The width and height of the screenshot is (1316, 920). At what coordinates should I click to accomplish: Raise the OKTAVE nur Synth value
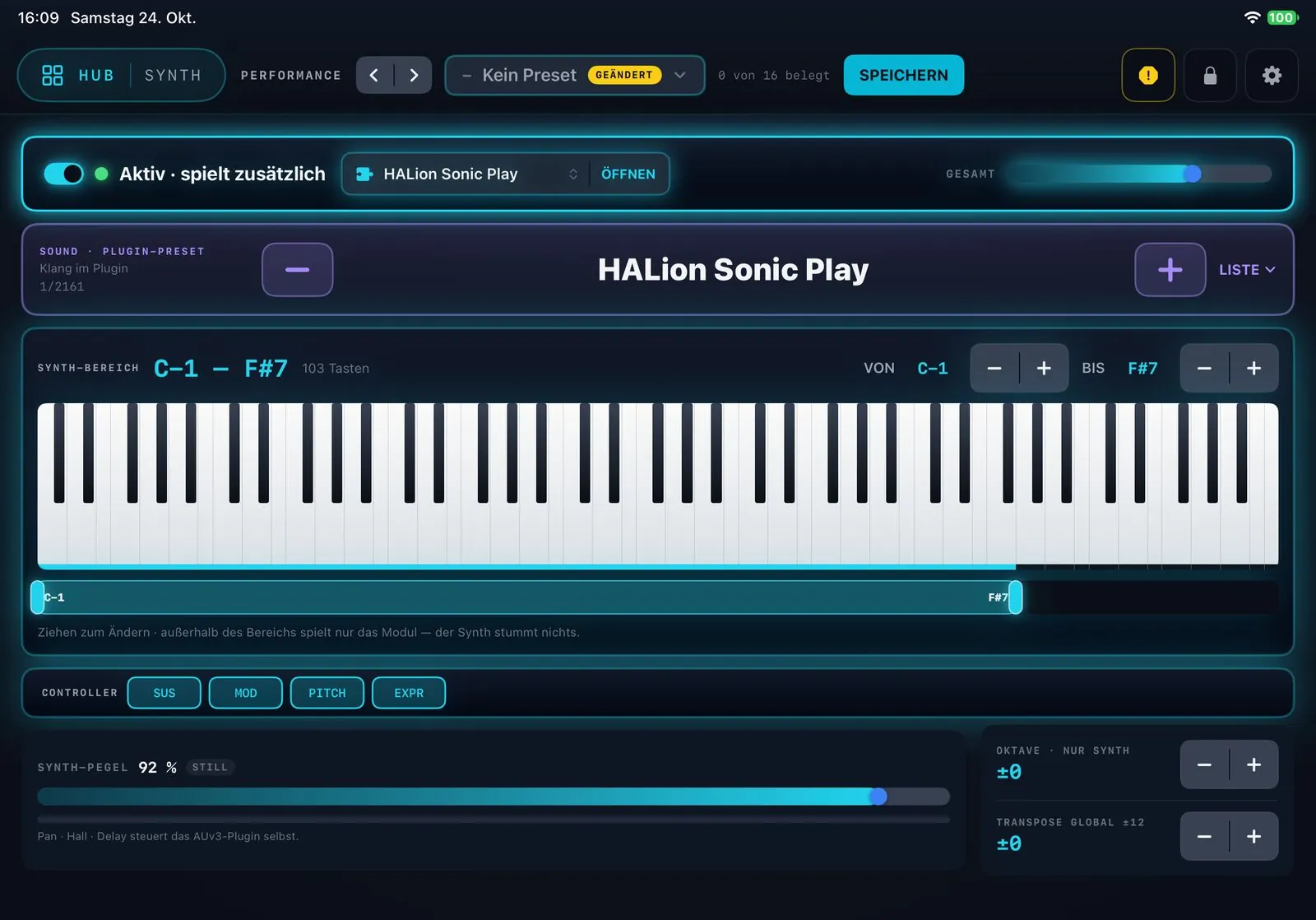[x=1253, y=764]
